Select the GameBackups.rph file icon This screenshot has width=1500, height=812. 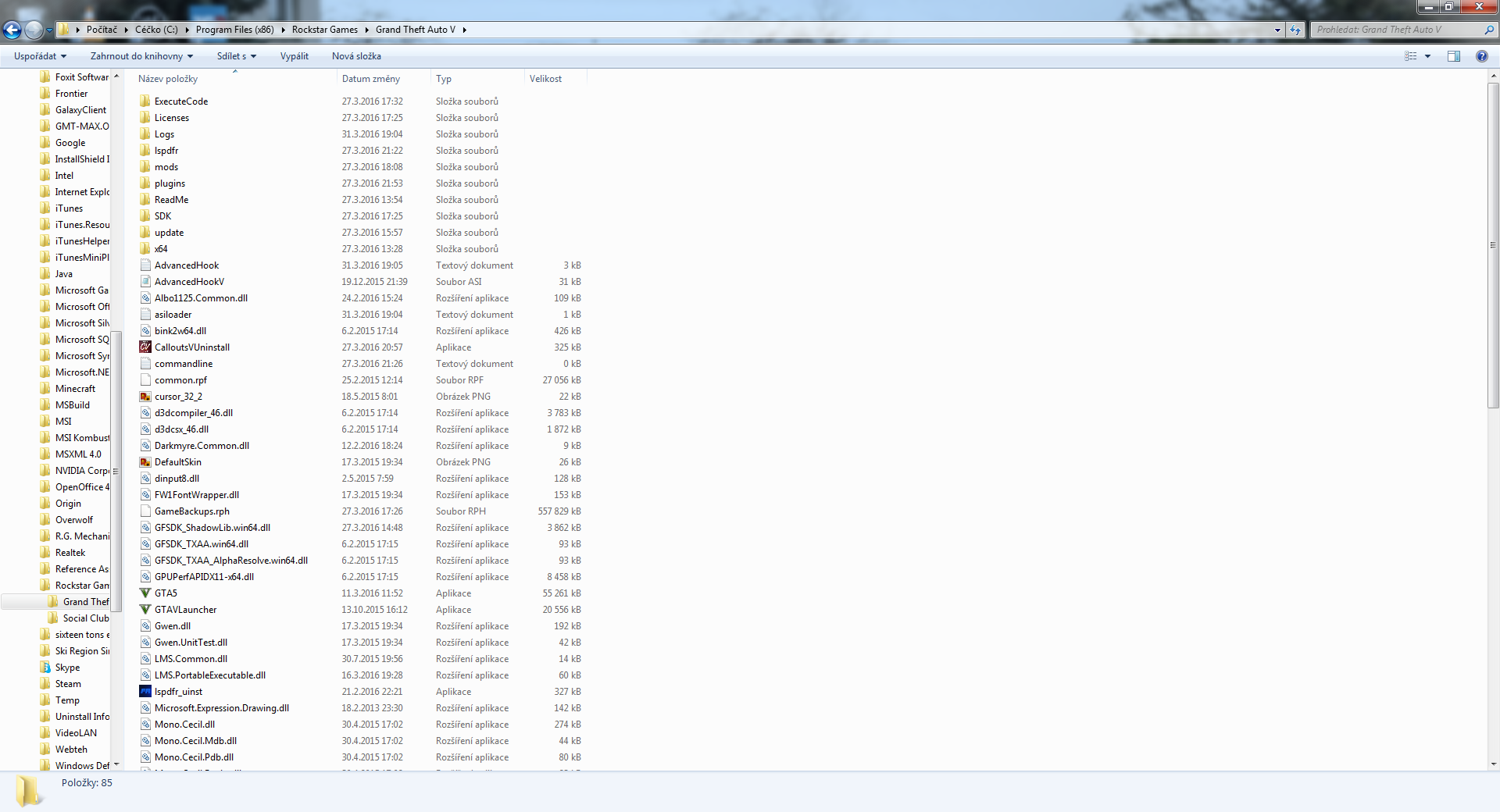(x=145, y=511)
